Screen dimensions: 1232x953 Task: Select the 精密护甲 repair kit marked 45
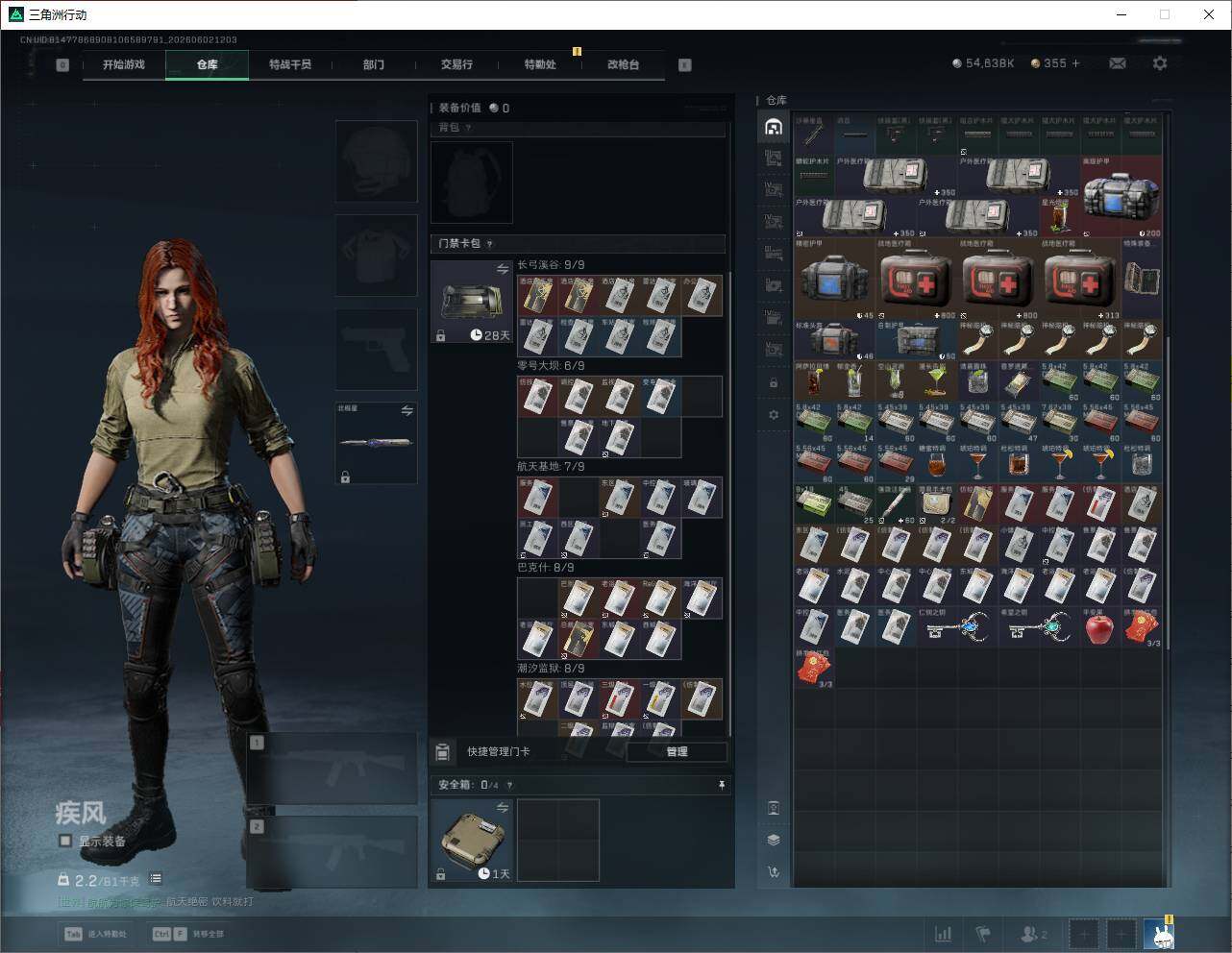click(x=836, y=280)
